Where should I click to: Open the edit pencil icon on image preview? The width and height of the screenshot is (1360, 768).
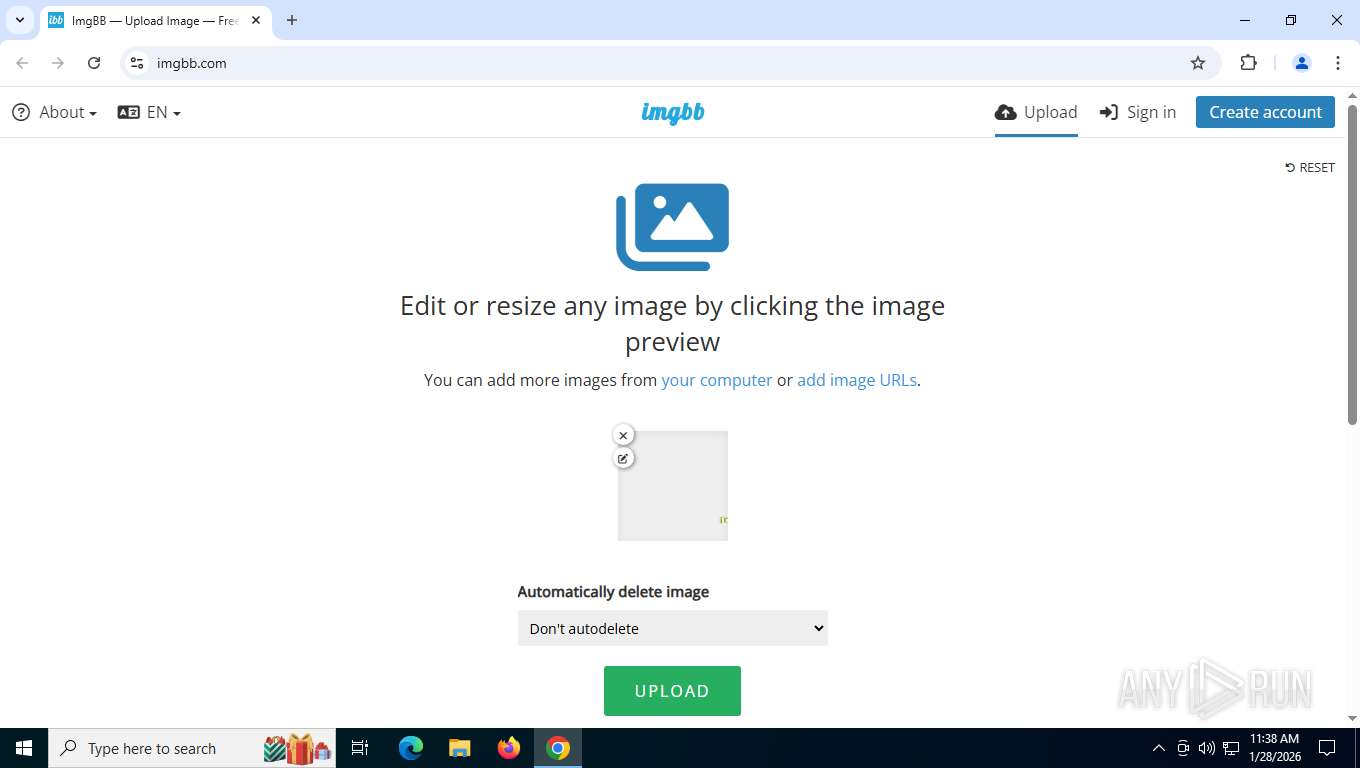[623, 458]
